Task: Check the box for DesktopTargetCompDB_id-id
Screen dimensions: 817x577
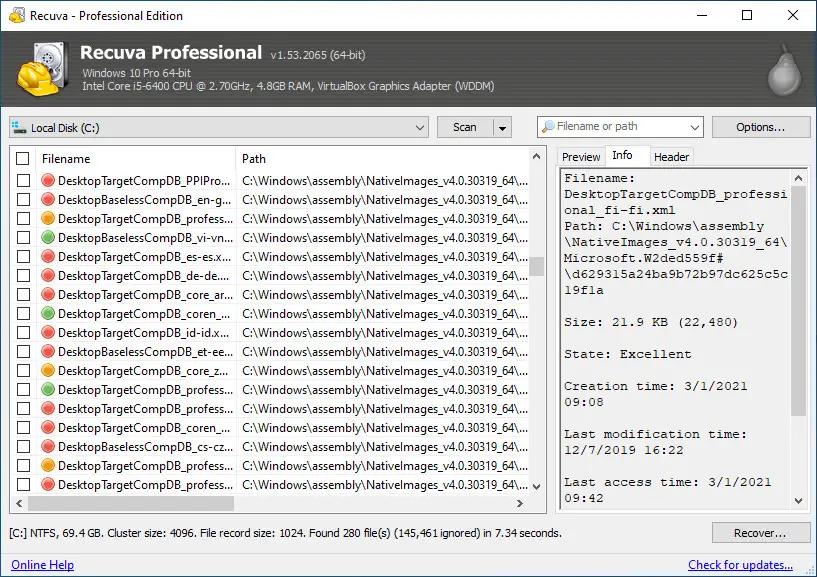Action: (23, 333)
